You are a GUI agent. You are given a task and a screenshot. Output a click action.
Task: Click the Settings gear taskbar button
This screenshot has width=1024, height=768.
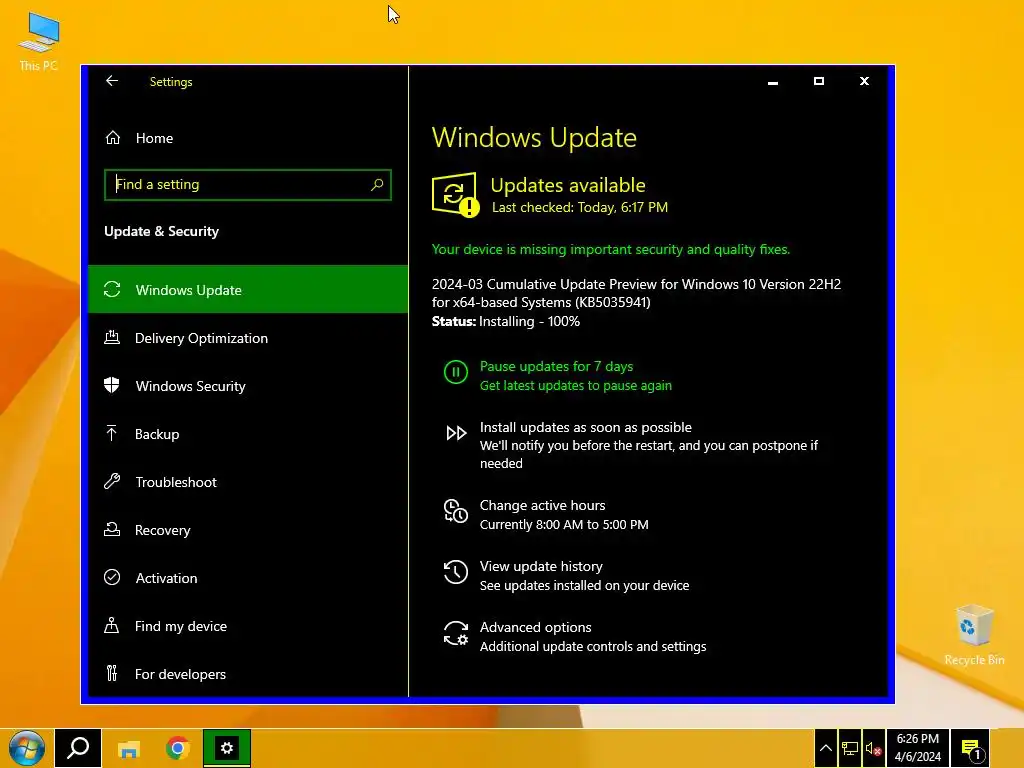[x=227, y=748]
